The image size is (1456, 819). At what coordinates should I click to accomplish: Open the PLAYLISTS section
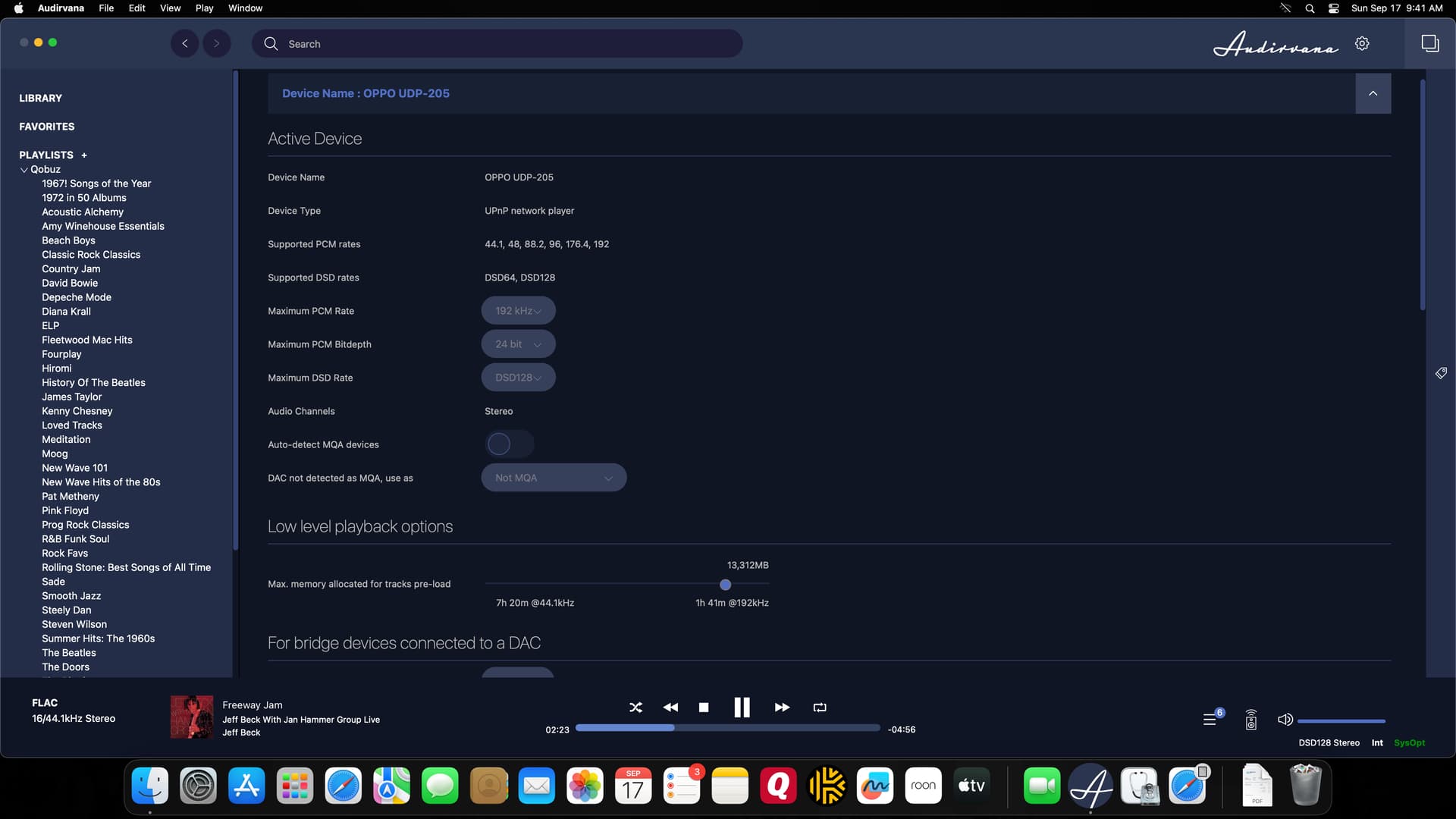pyautogui.click(x=45, y=155)
